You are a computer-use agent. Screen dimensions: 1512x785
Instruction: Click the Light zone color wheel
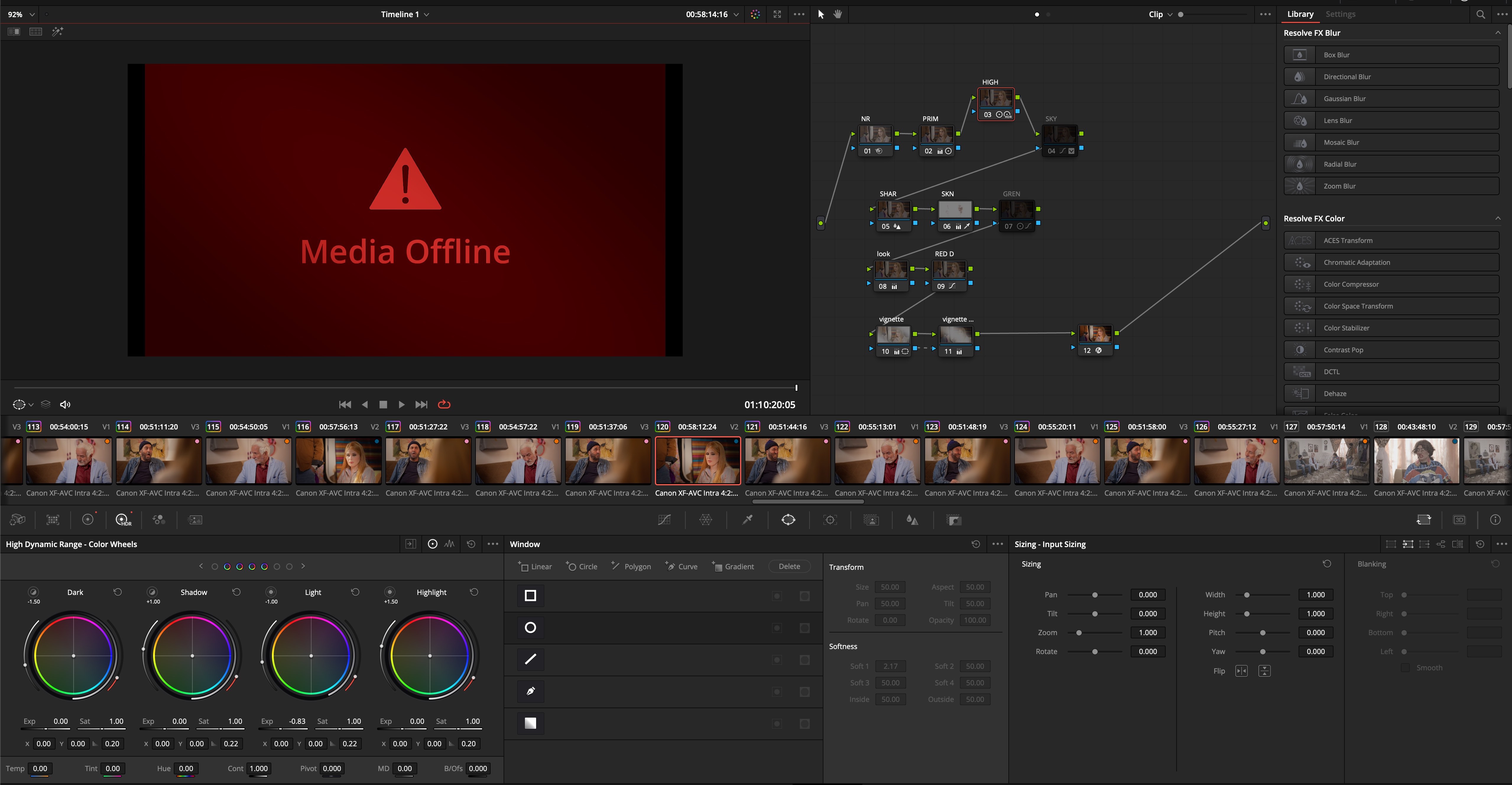(x=311, y=655)
